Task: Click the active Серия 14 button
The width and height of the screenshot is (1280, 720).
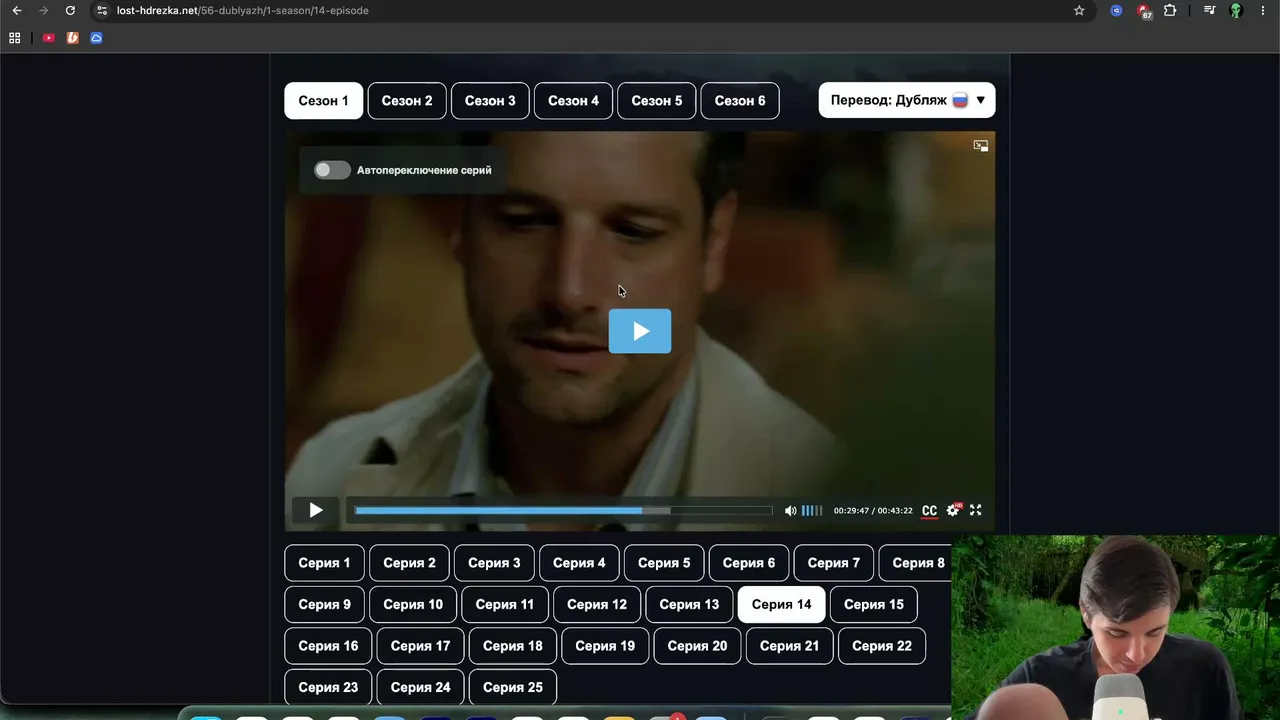Action: (x=781, y=604)
